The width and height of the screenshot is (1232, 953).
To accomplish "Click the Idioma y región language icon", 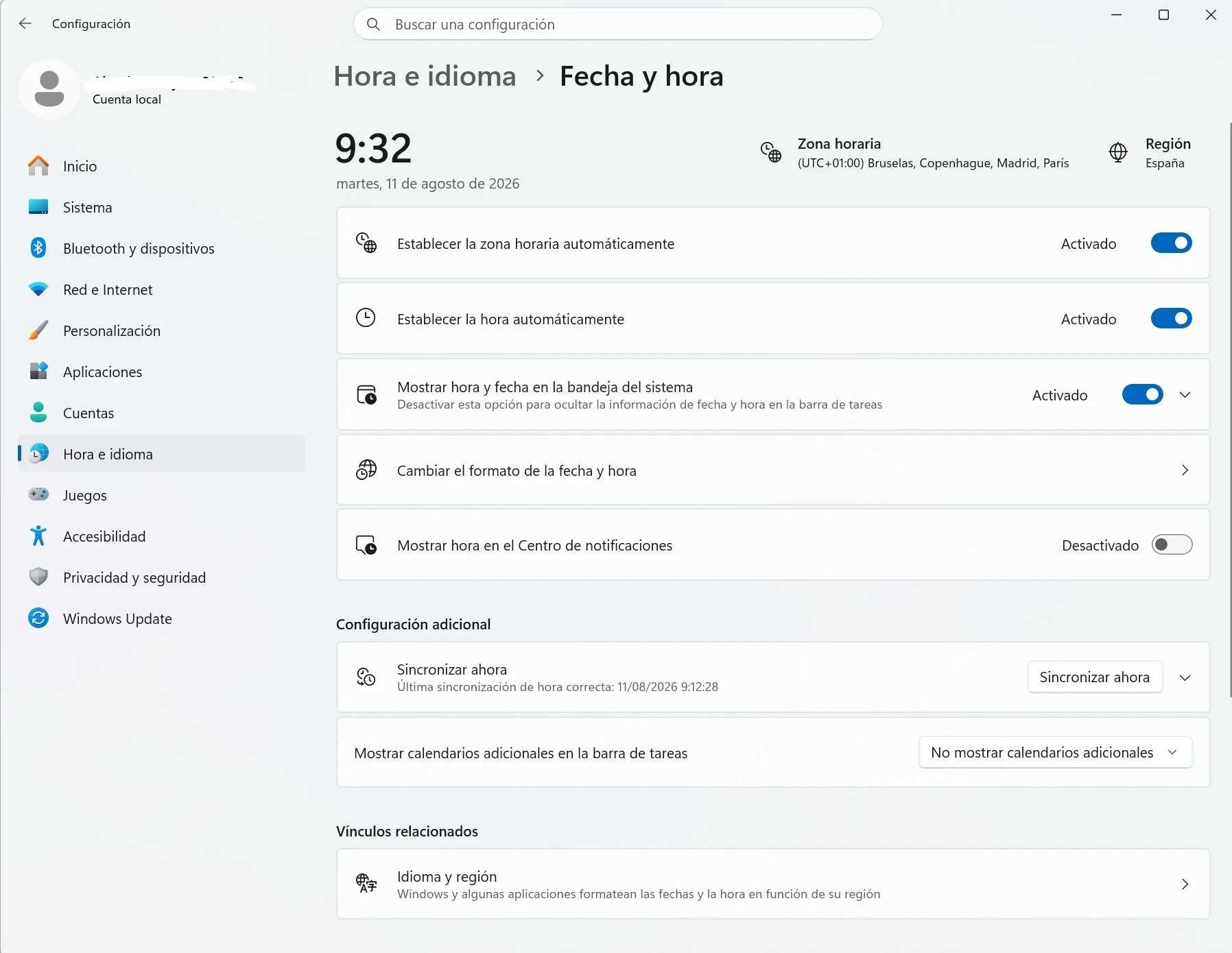I will tap(366, 884).
